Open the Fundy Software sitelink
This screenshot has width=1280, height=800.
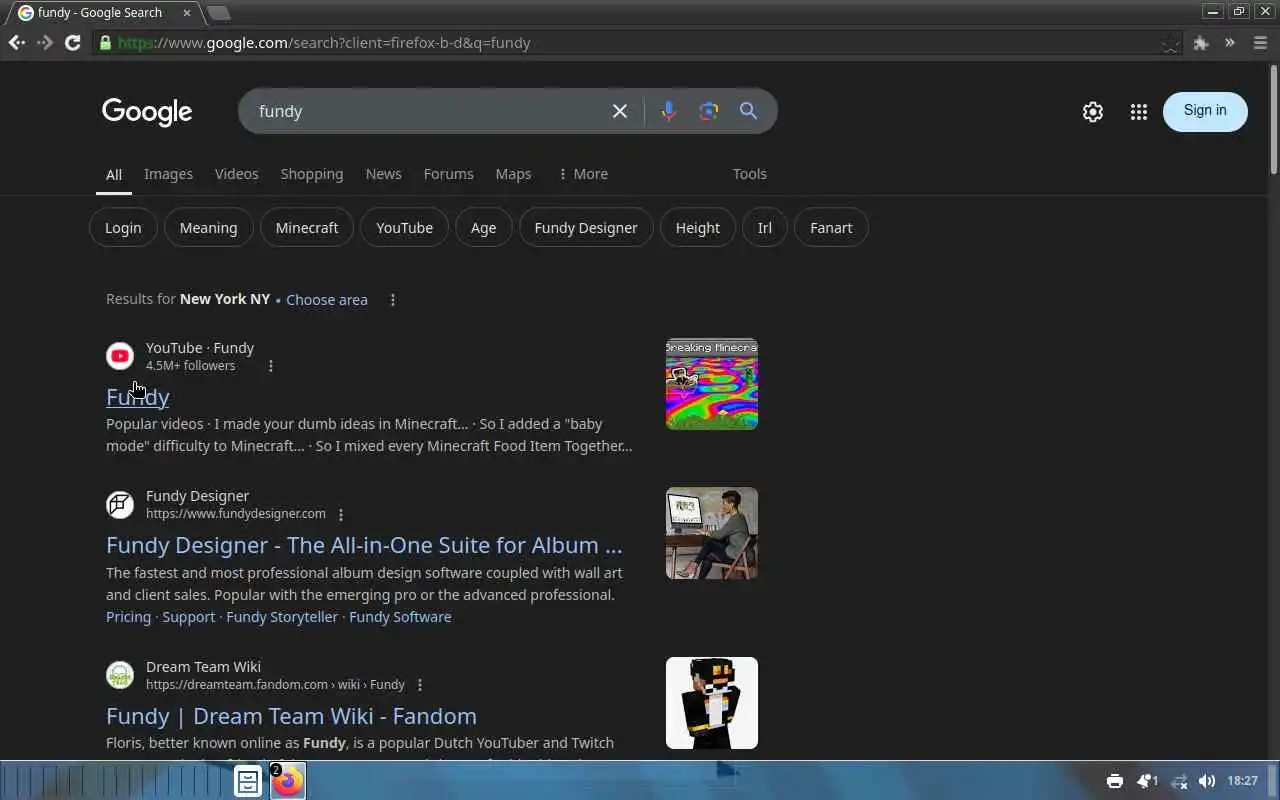pyautogui.click(x=400, y=617)
